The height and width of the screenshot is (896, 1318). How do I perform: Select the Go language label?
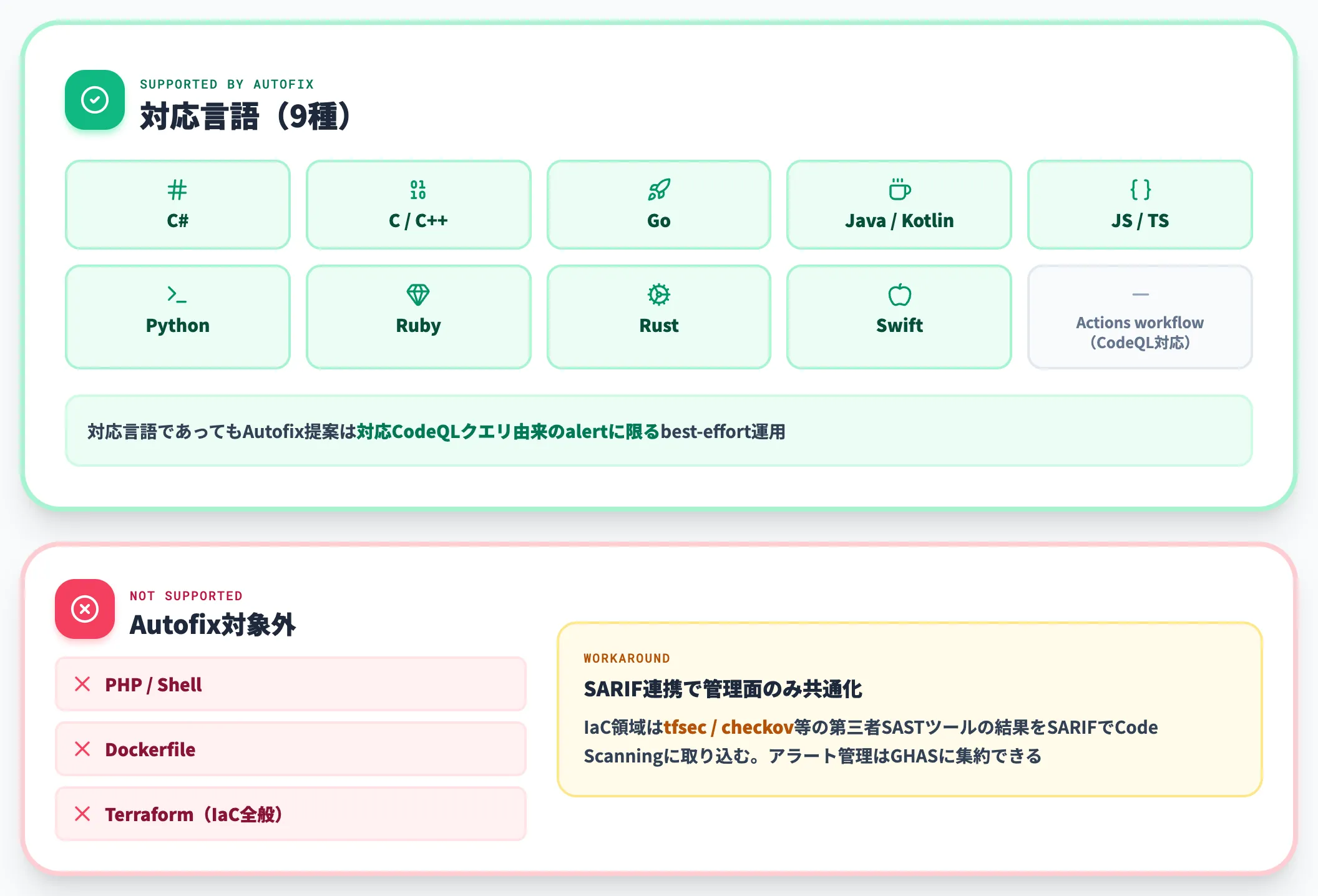pyautogui.click(x=659, y=221)
